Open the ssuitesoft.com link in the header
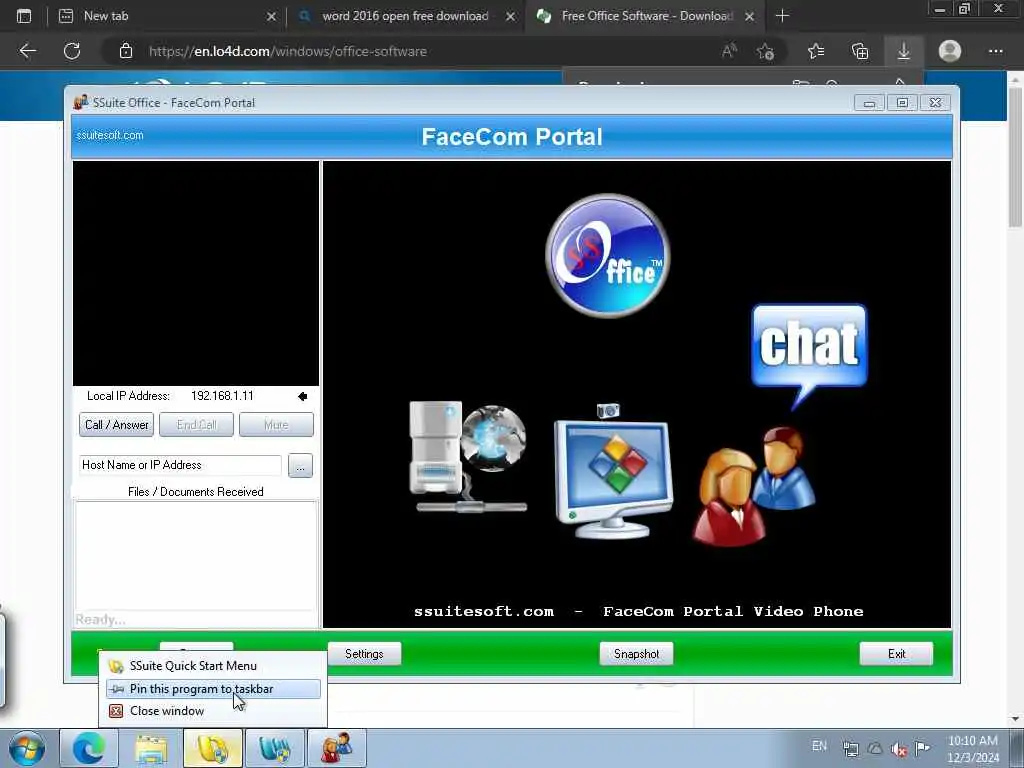The width and height of the screenshot is (1024, 768). [110, 135]
